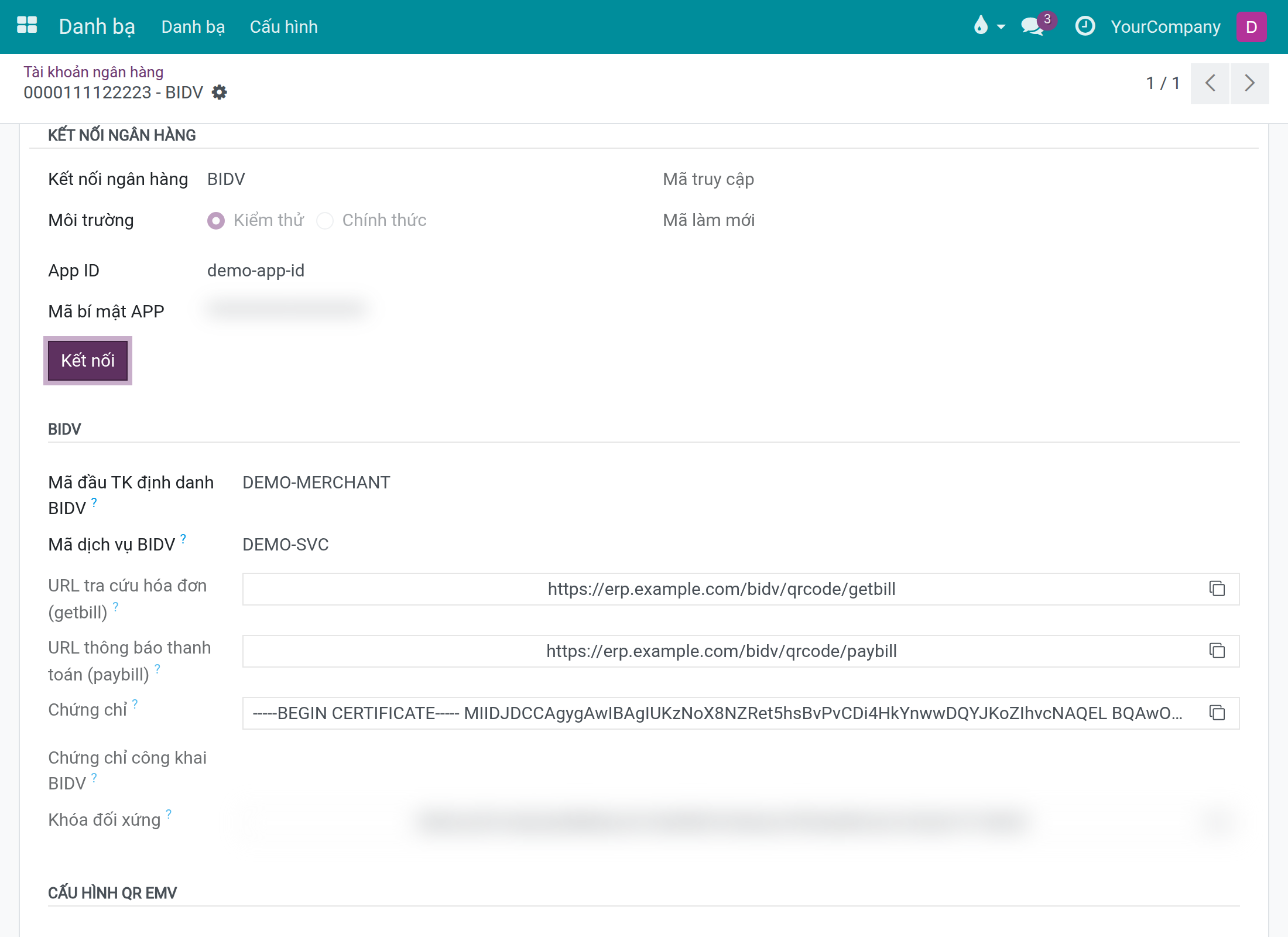The height and width of the screenshot is (937, 1288).
Task: Open the debug droplet dropdown icon
Action: click(988, 26)
